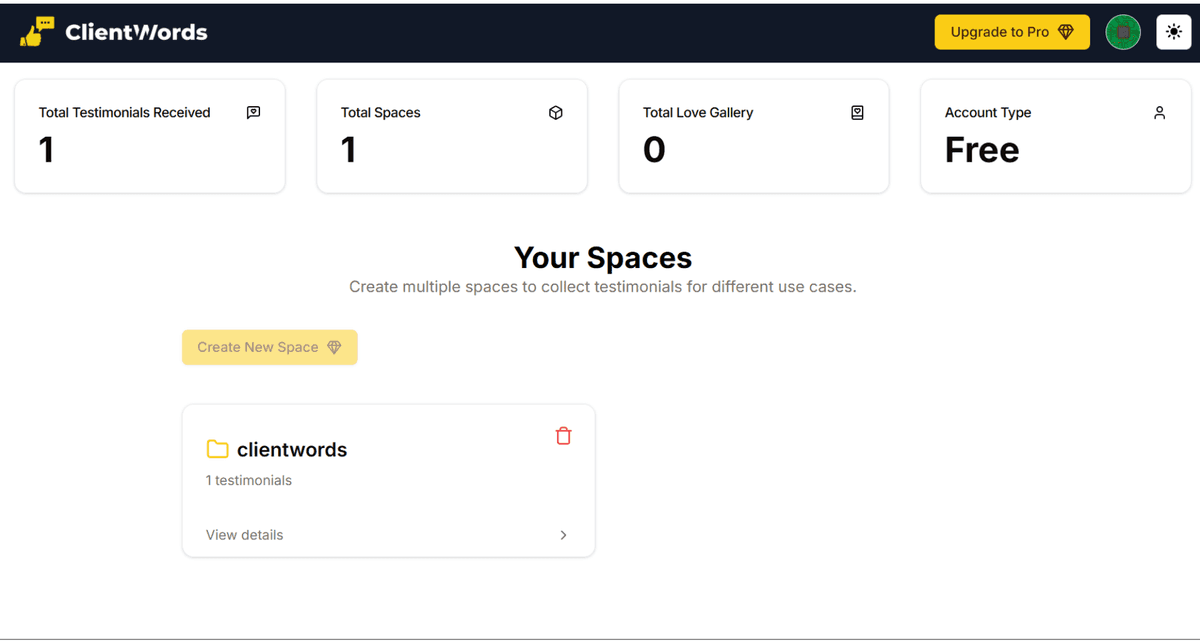The image size is (1200, 643).
Task: Select the 1 testimonials text on the card
Action: (x=248, y=480)
